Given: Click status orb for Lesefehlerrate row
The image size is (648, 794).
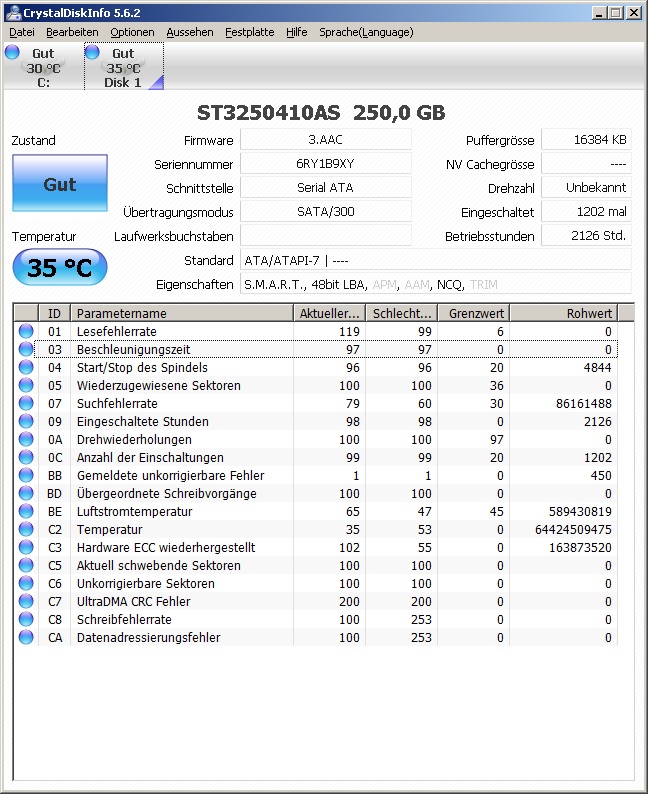Looking at the screenshot, I should click(x=26, y=331).
